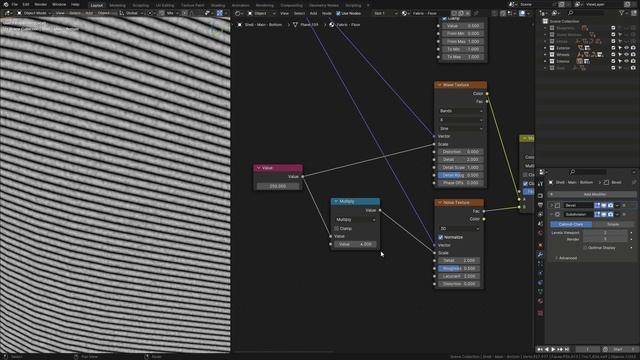Open the Help menu
Screen dimensions: 640x360
click(x=75, y=4)
